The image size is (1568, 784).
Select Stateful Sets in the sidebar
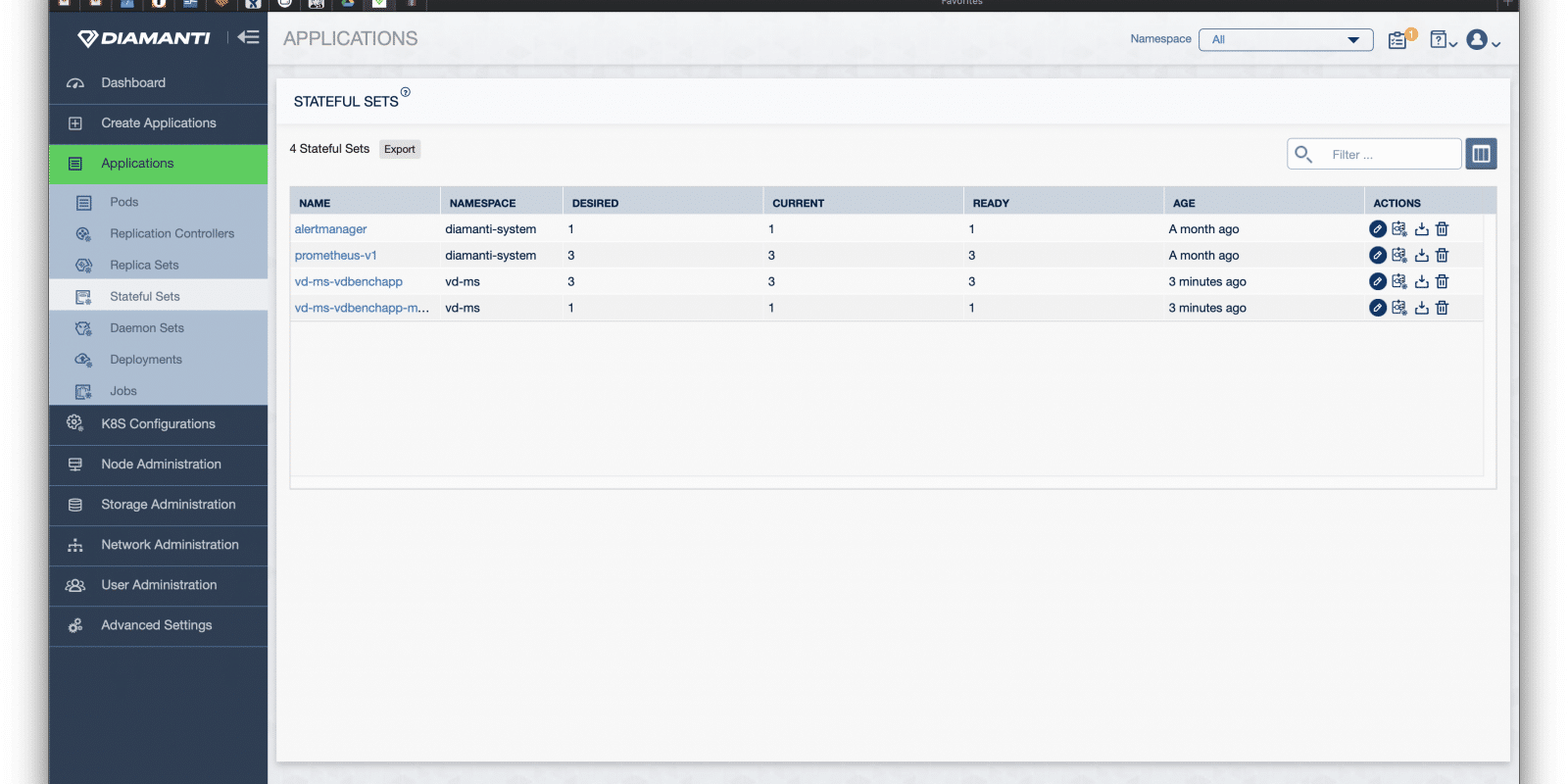(158, 296)
